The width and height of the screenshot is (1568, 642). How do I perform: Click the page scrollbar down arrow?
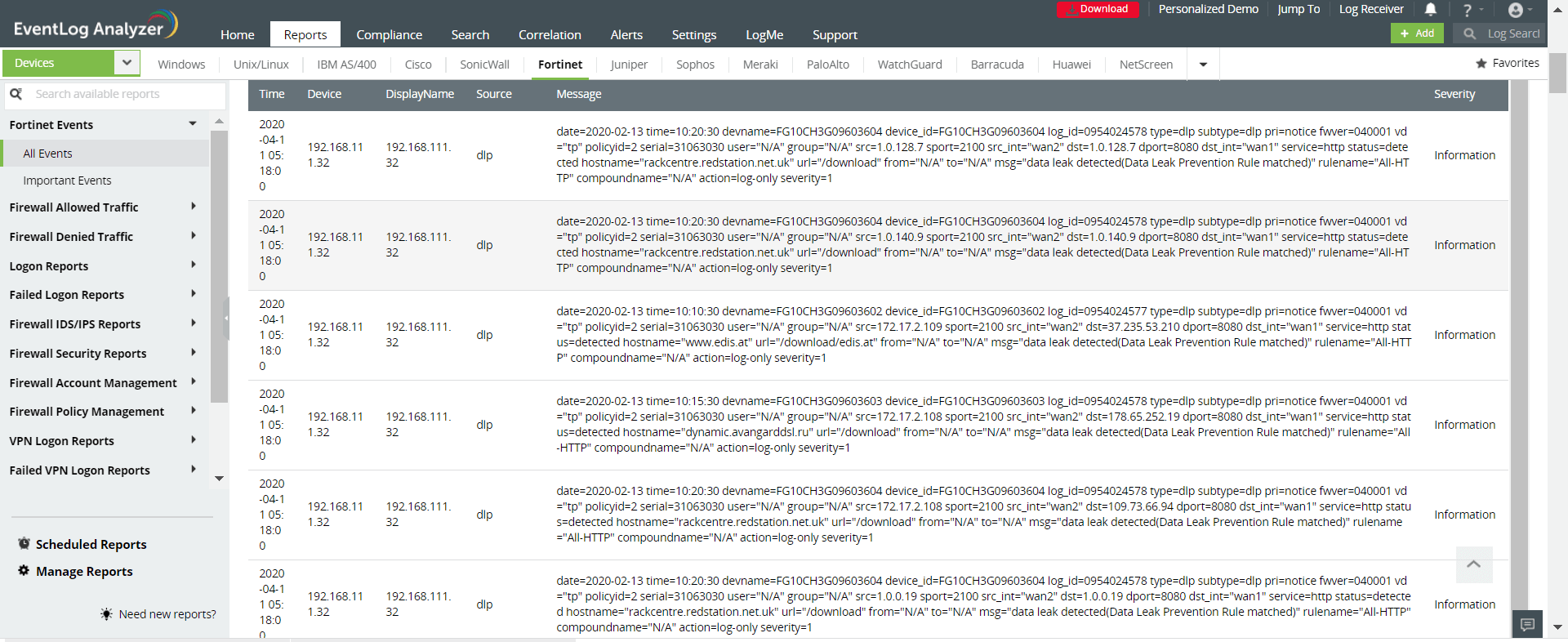1557,627
